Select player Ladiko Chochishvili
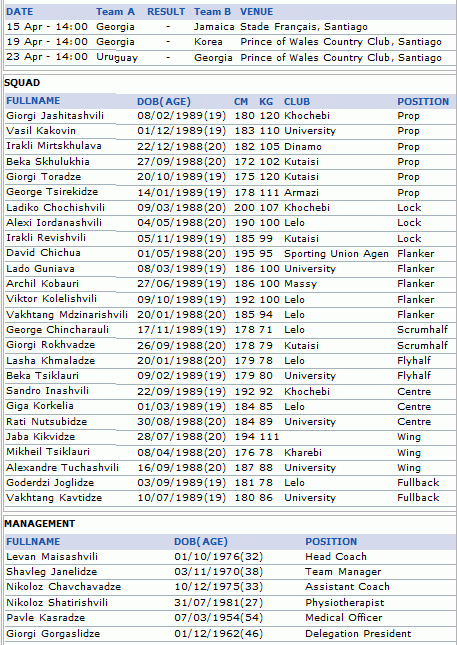457x645 pixels. coord(56,208)
